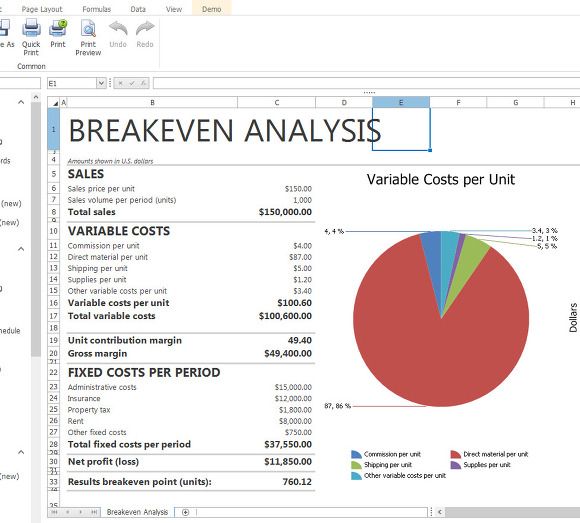Viewport: 580px width, 523px height.
Task: Select column E header
Action: (x=401, y=102)
